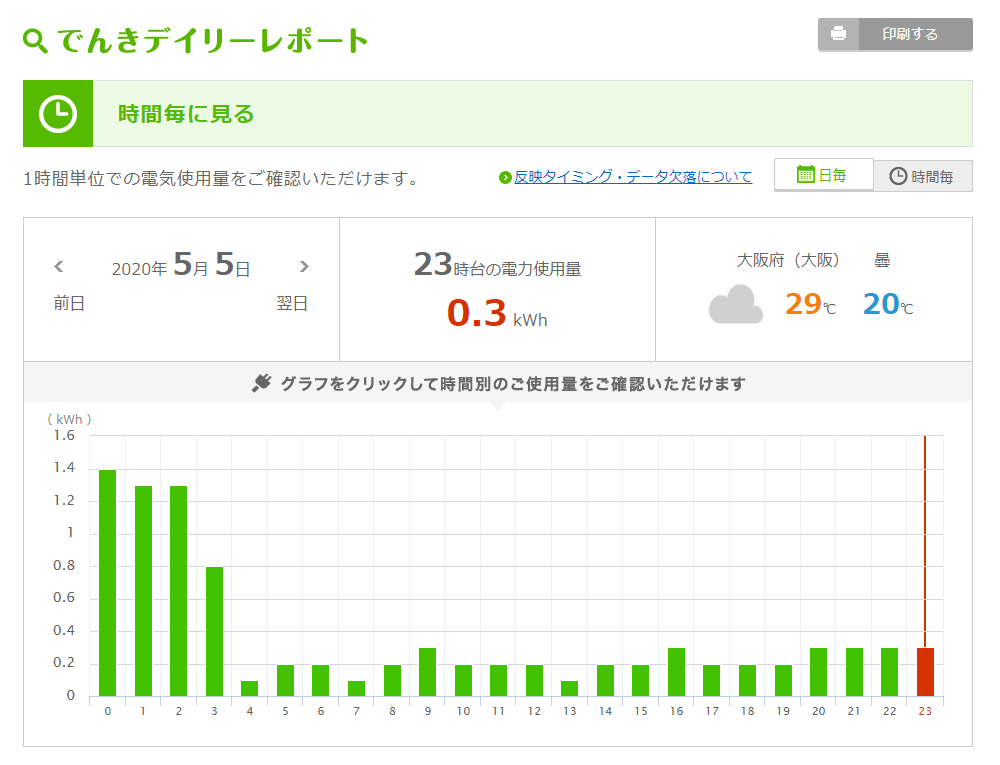The image size is (1000, 765).
Task: Click the clock icon on 時間毎 tab
Action: click(x=898, y=176)
